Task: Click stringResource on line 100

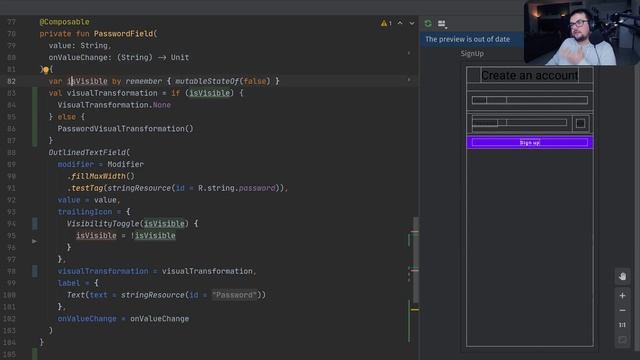Action: pos(153,295)
